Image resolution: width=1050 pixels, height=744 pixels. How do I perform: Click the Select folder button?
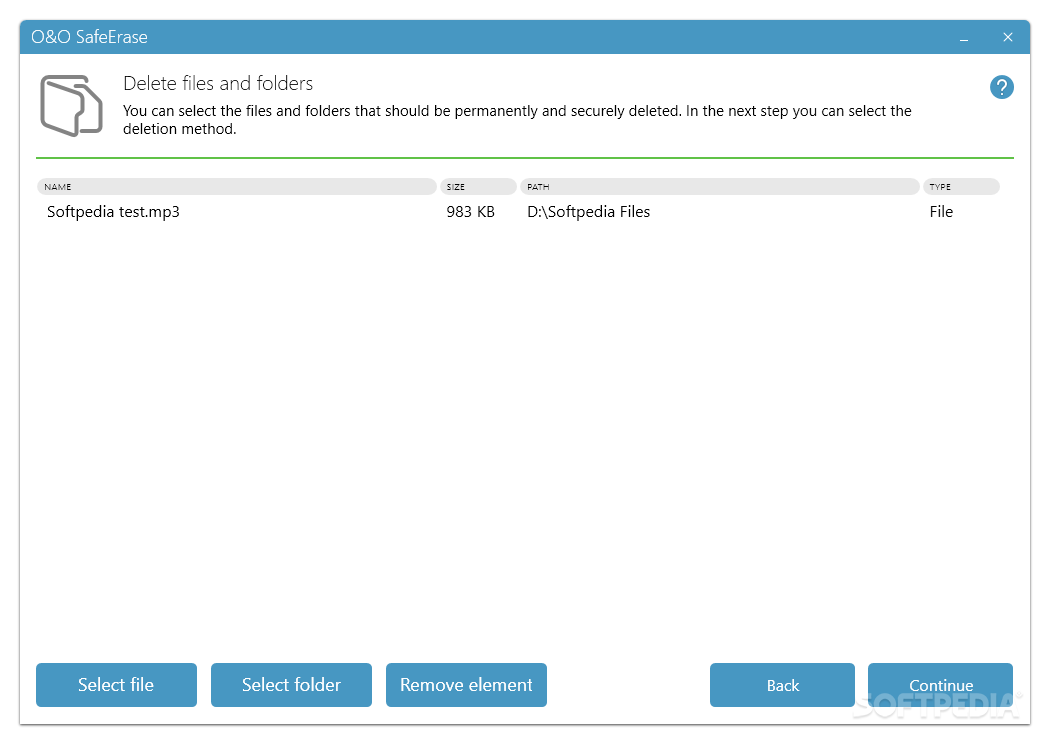pos(291,684)
